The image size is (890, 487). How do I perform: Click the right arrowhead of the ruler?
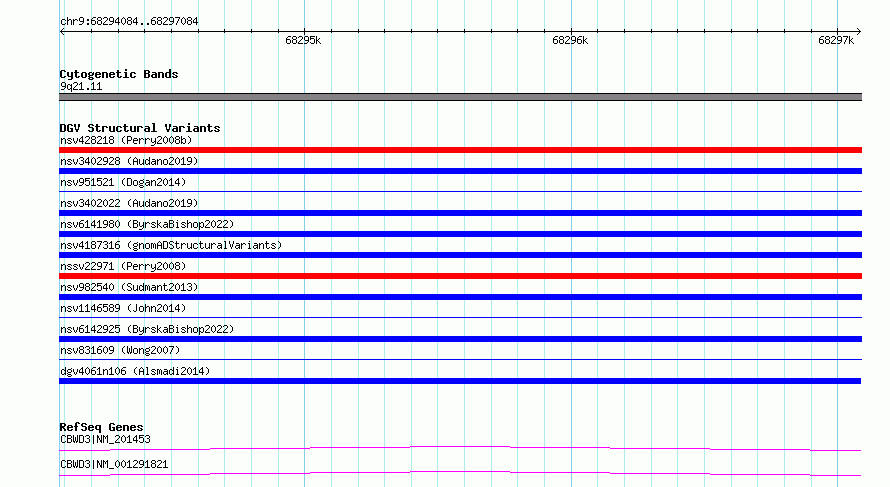pos(859,32)
